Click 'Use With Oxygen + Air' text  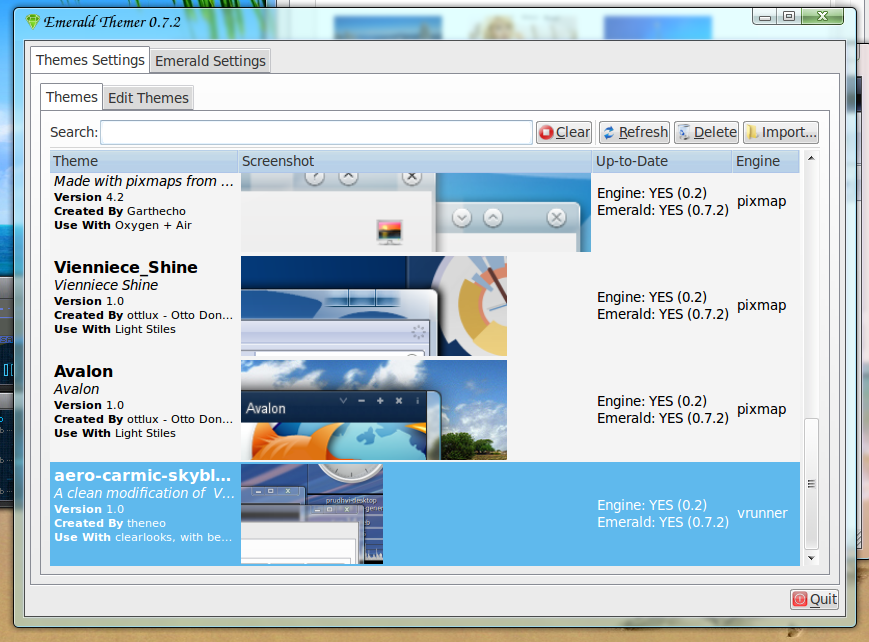[123, 225]
